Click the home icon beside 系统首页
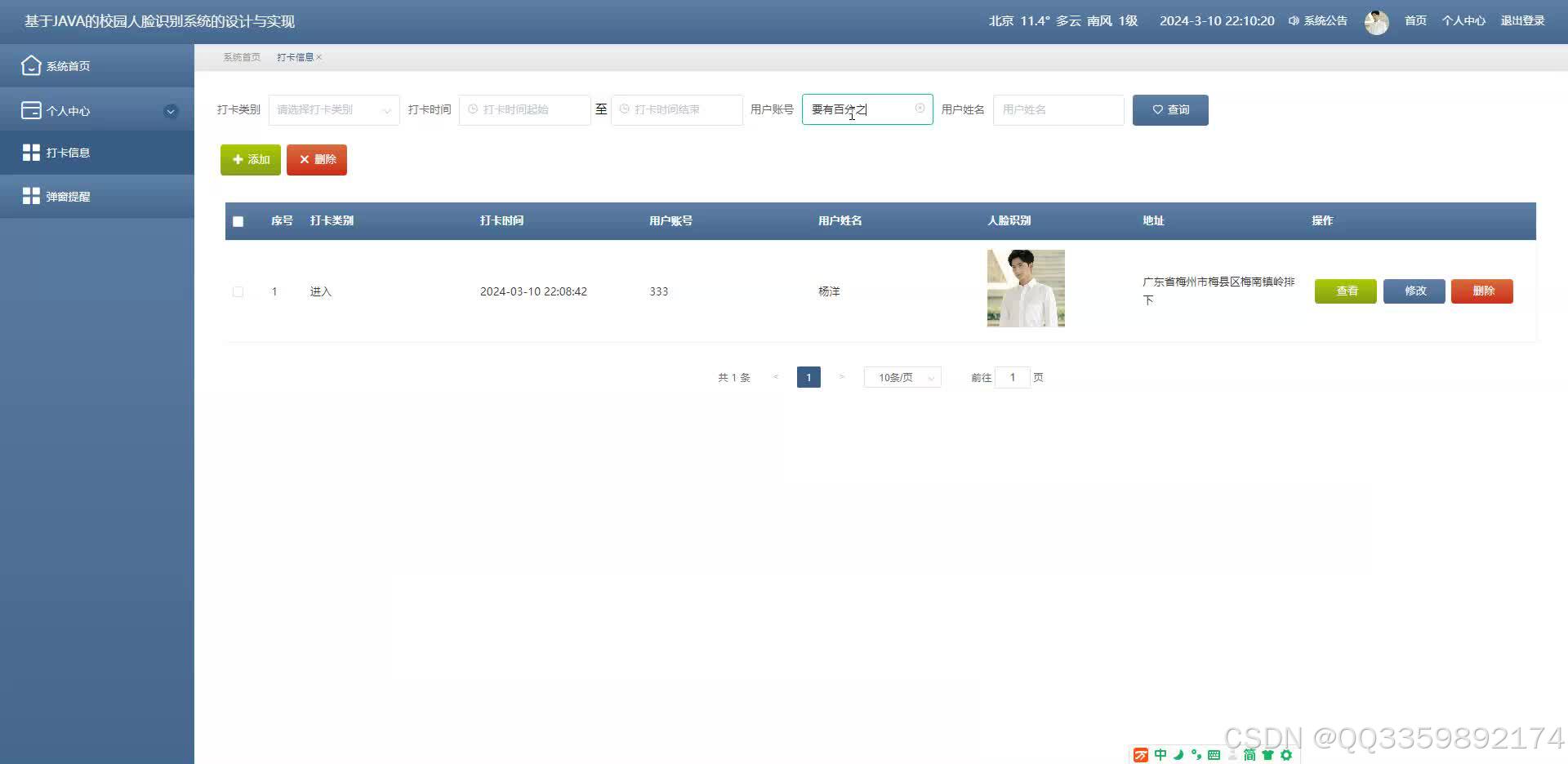The width and height of the screenshot is (1568, 764). [x=31, y=65]
